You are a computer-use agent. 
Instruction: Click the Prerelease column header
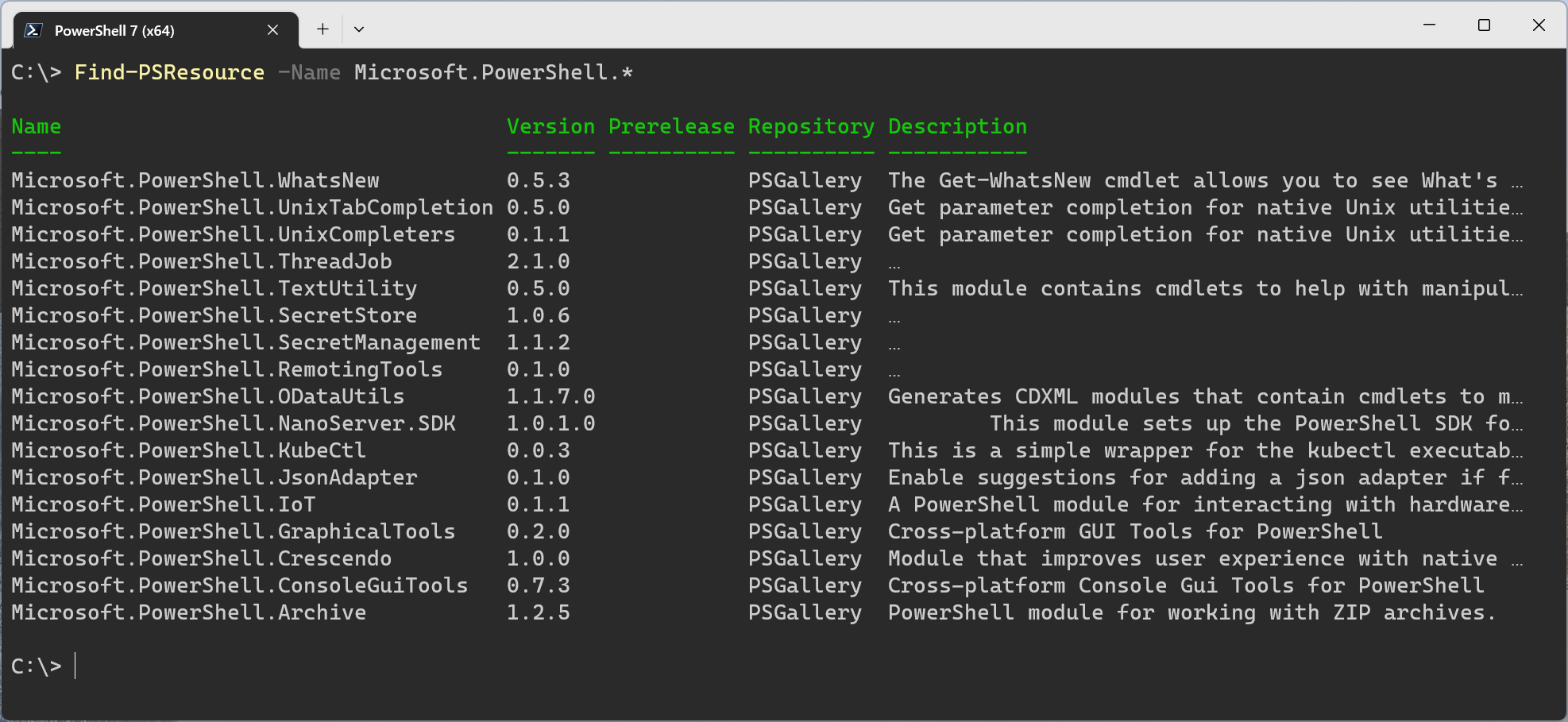[671, 126]
